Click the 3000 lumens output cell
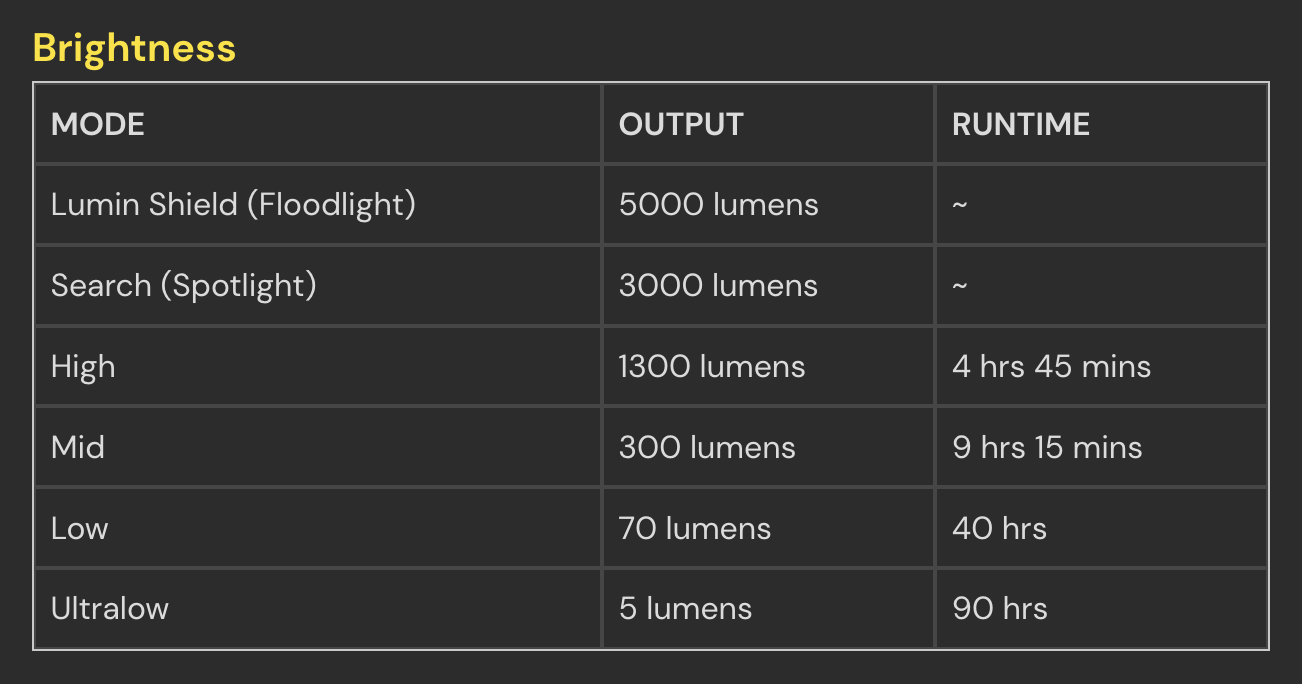The width and height of the screenshot is (1302, 684). 768,286
